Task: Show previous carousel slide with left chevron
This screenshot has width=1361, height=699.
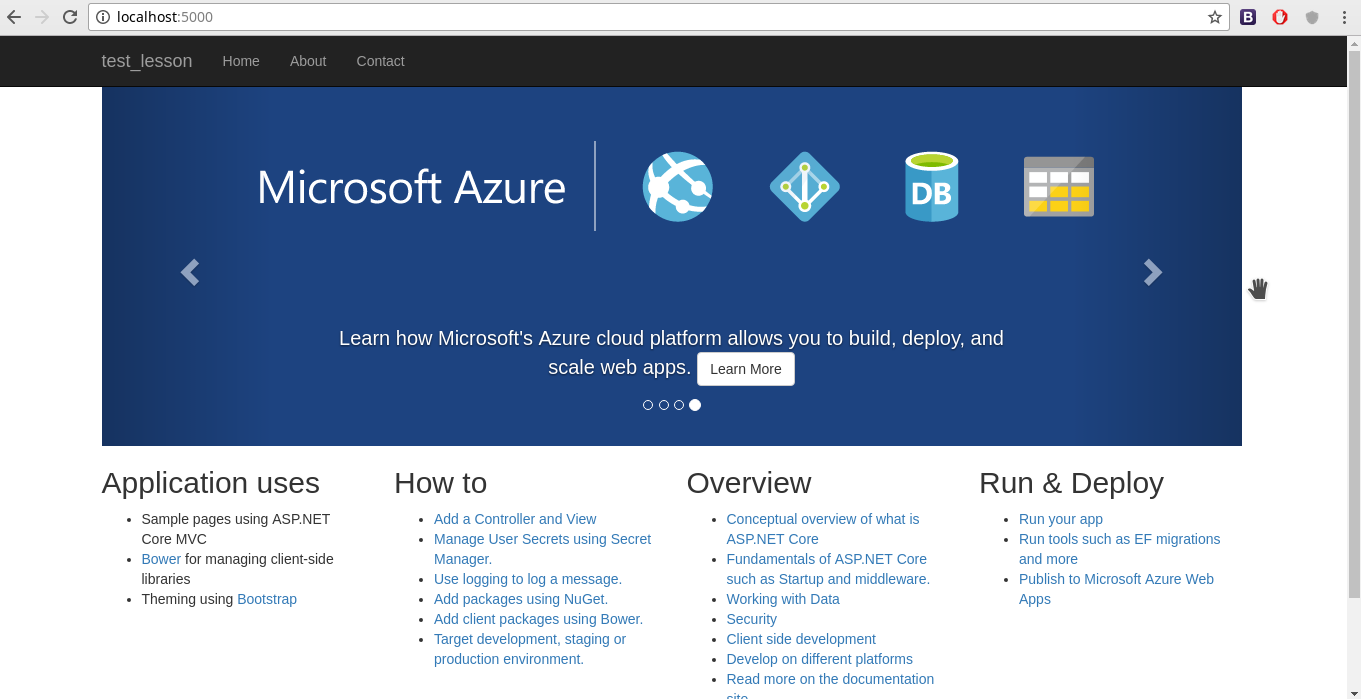Action: tap(190, 272)
